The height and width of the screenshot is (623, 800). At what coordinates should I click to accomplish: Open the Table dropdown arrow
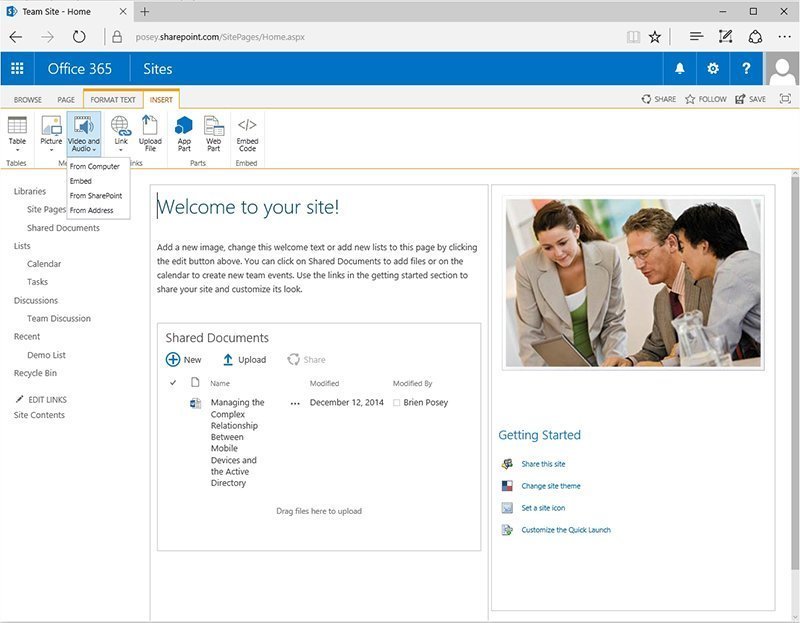pyautogui.click(x=15, y=147)
